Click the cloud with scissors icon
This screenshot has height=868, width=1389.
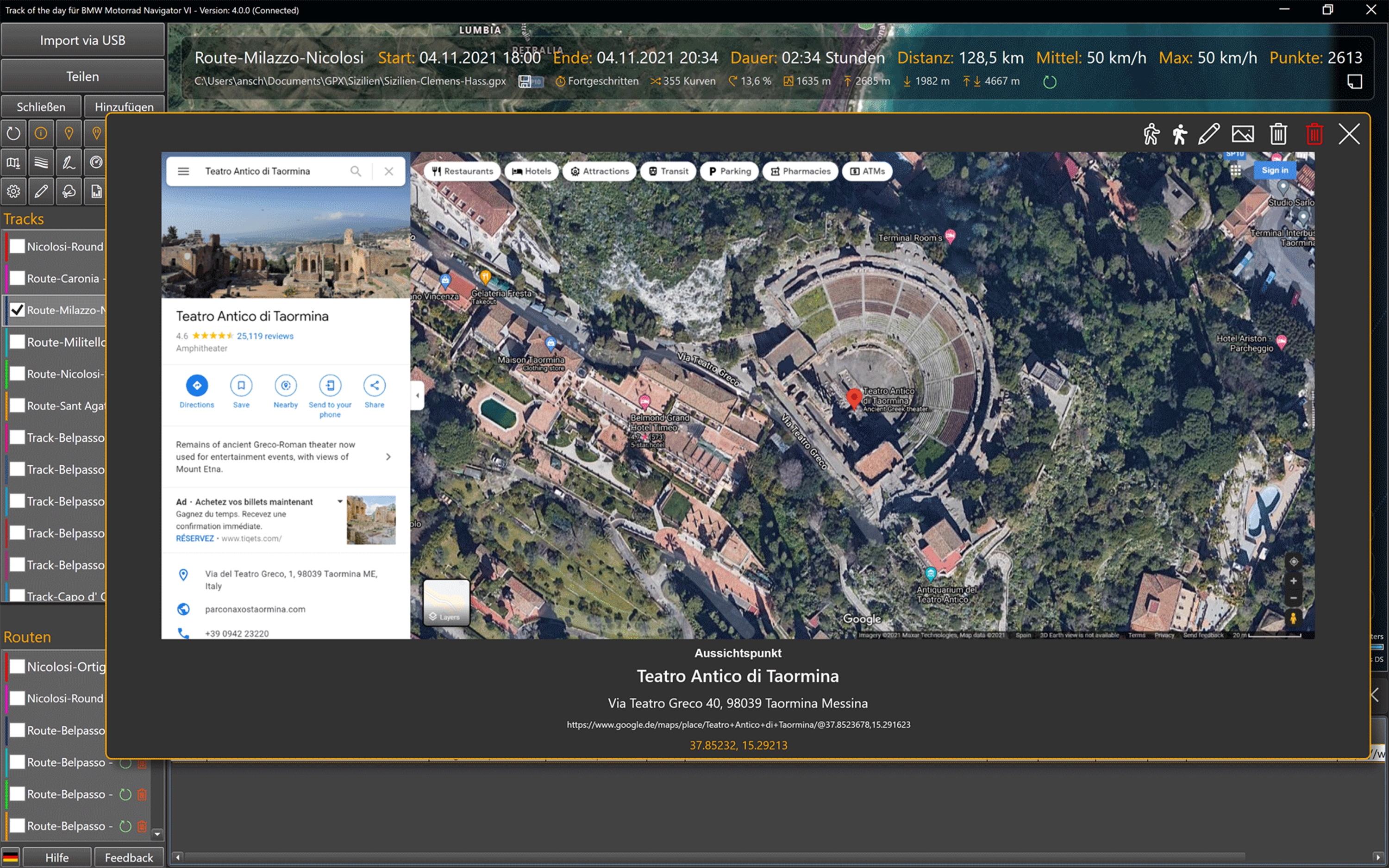[x=69, y=191]
